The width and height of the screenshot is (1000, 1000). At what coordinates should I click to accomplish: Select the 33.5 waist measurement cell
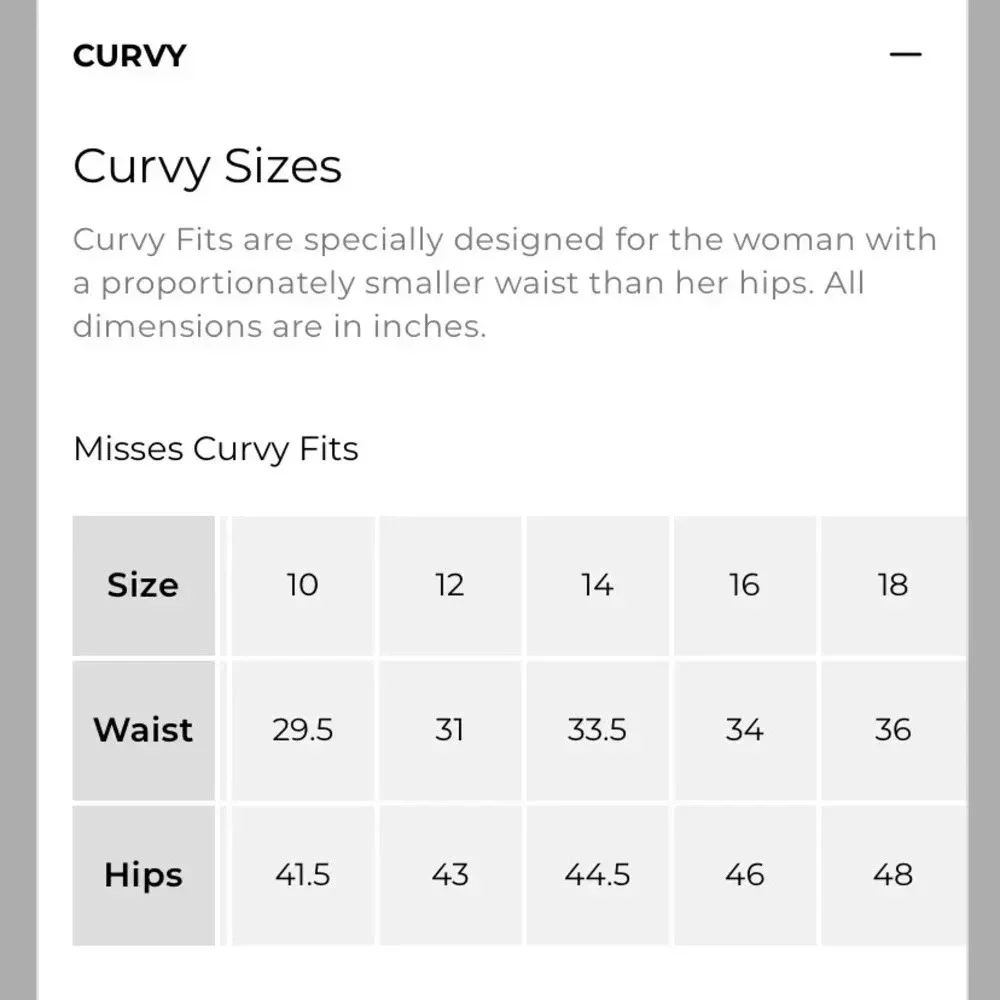click(598, 730)
